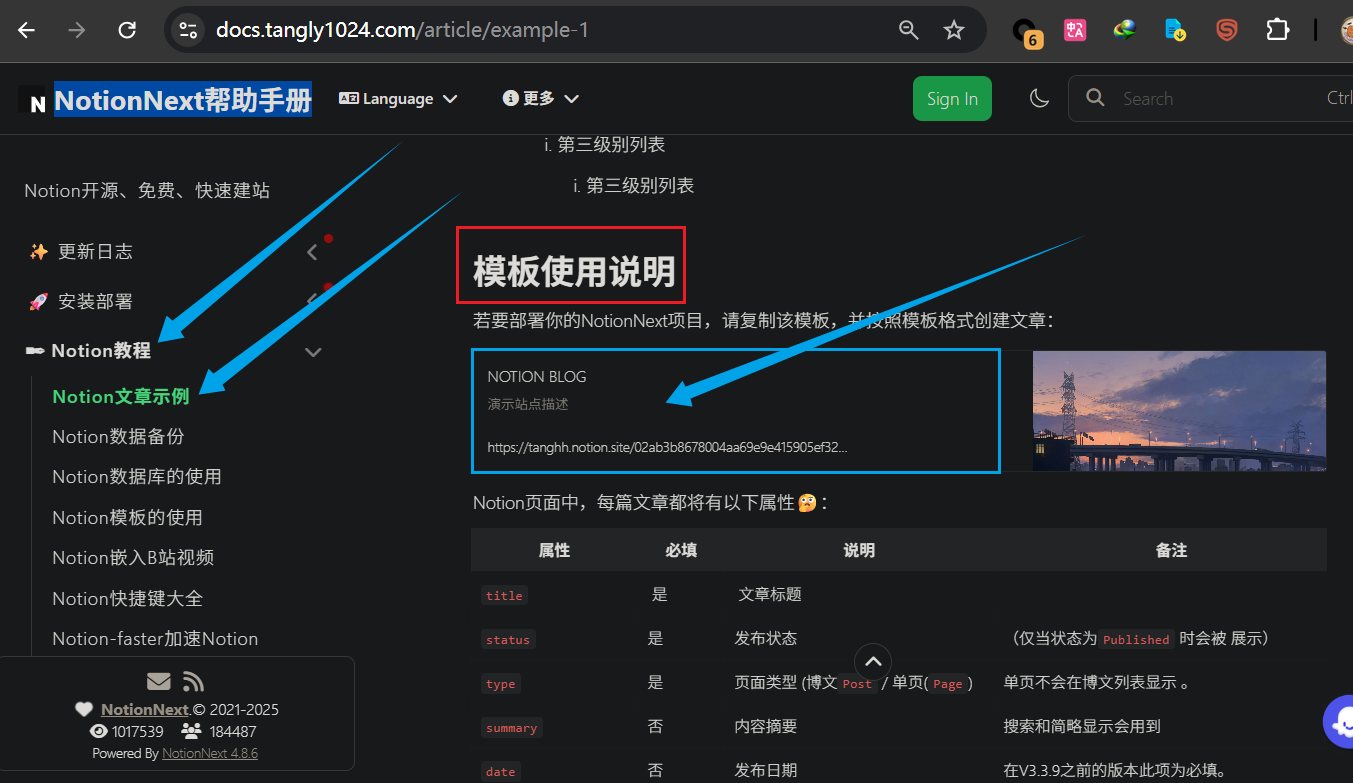Click the address bar URL

(x=402, y=30)
